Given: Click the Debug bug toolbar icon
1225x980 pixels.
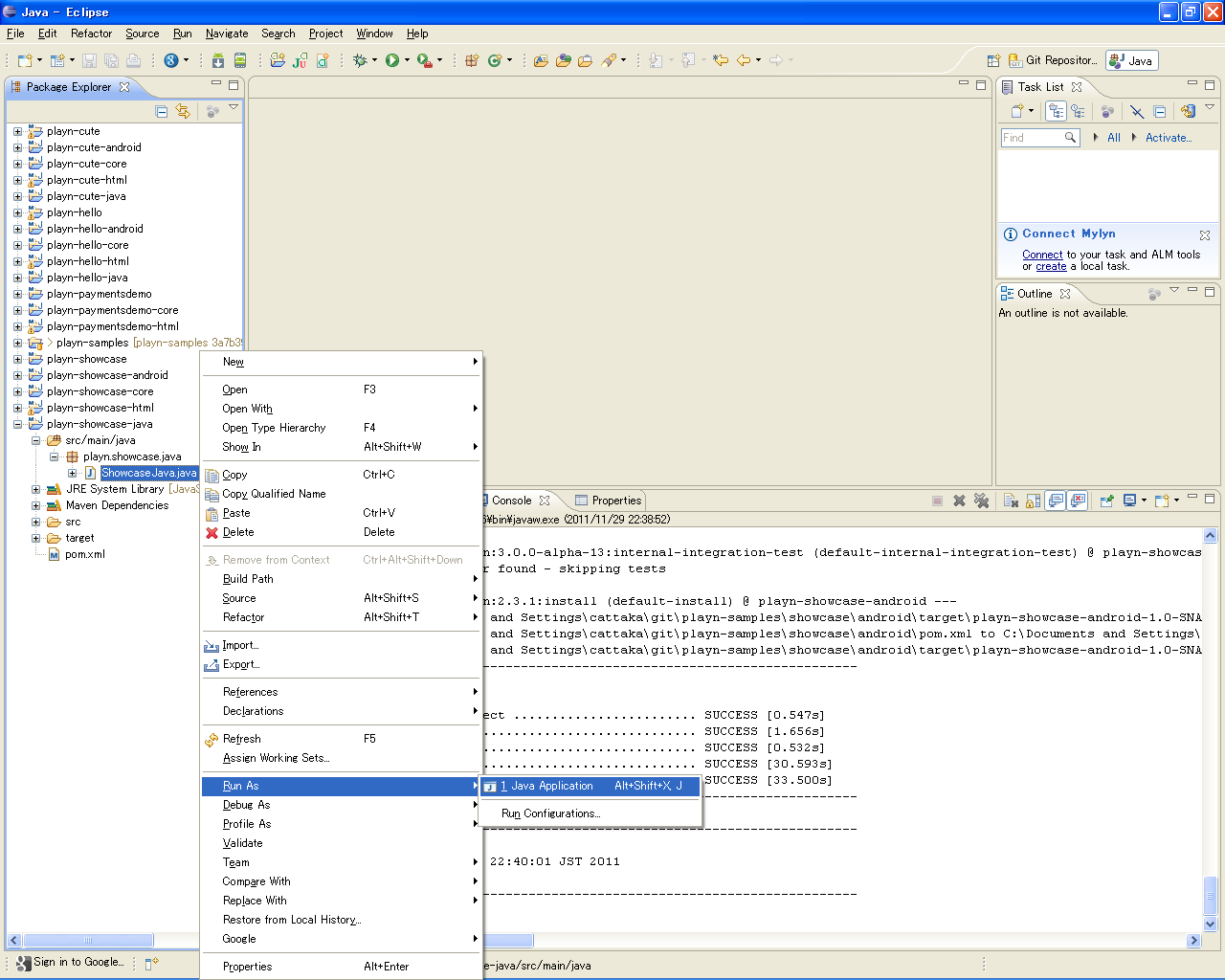Looking at the screenshot, I should tap(360, 60).
